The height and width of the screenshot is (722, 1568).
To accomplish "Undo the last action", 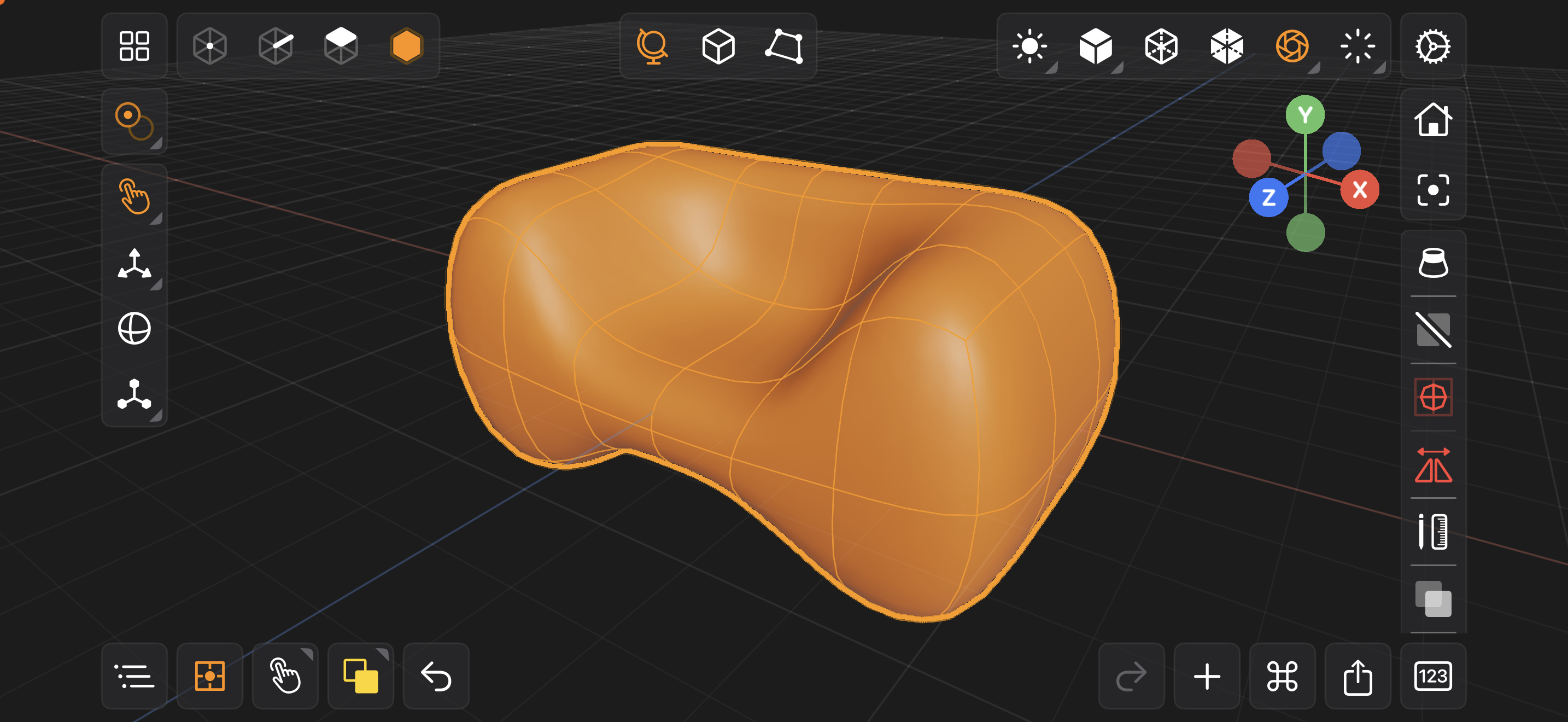I will pyautogui.click(x=436, y=676).
